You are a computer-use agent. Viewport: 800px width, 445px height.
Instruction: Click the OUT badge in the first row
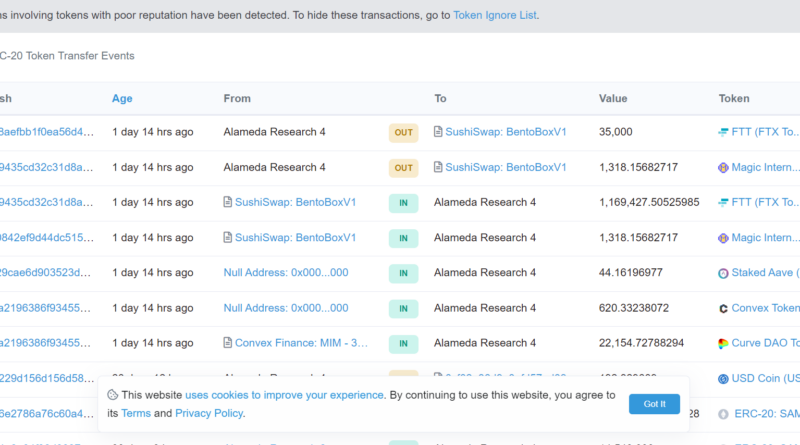(403, 132)
